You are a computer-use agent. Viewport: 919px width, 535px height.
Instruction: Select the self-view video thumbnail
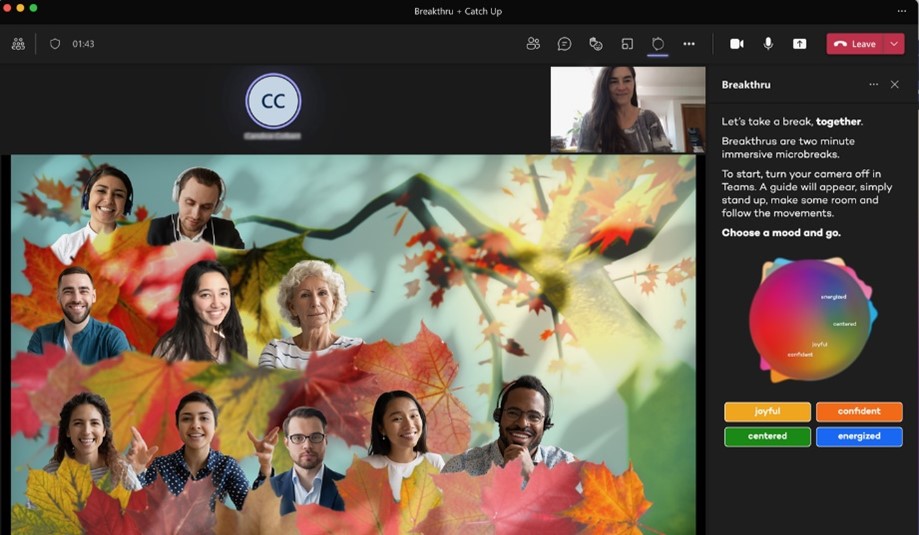pyautogui.click(x=627, y=109)
